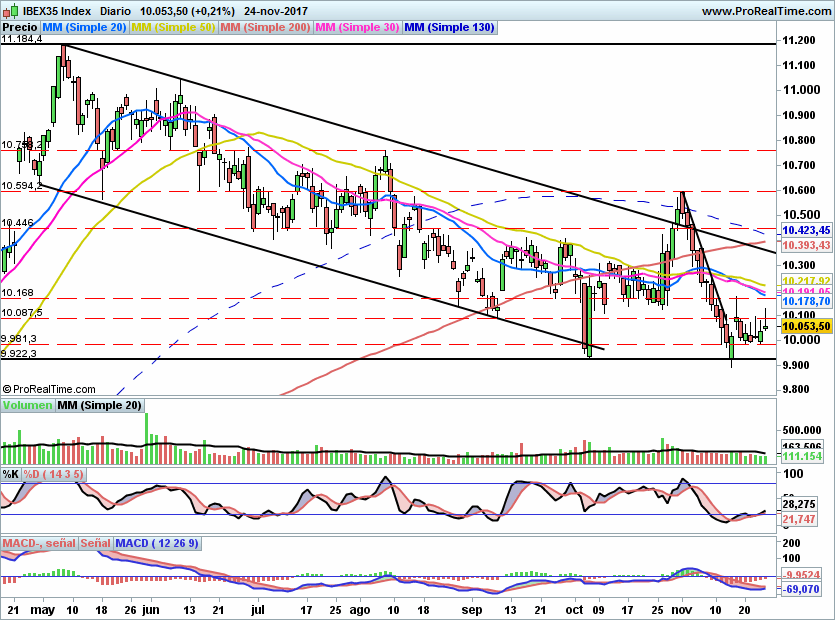Click the 11.184,4 resistance level label
The width and height of the screenshot is (835, 620).
[21, 39]
